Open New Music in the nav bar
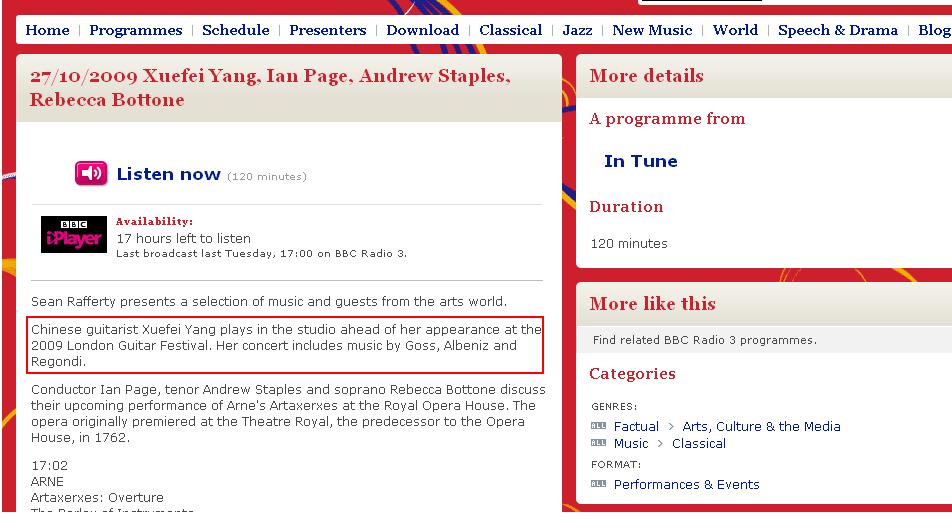This screenshot has height=528, width=952. click(x=652, y=30)
